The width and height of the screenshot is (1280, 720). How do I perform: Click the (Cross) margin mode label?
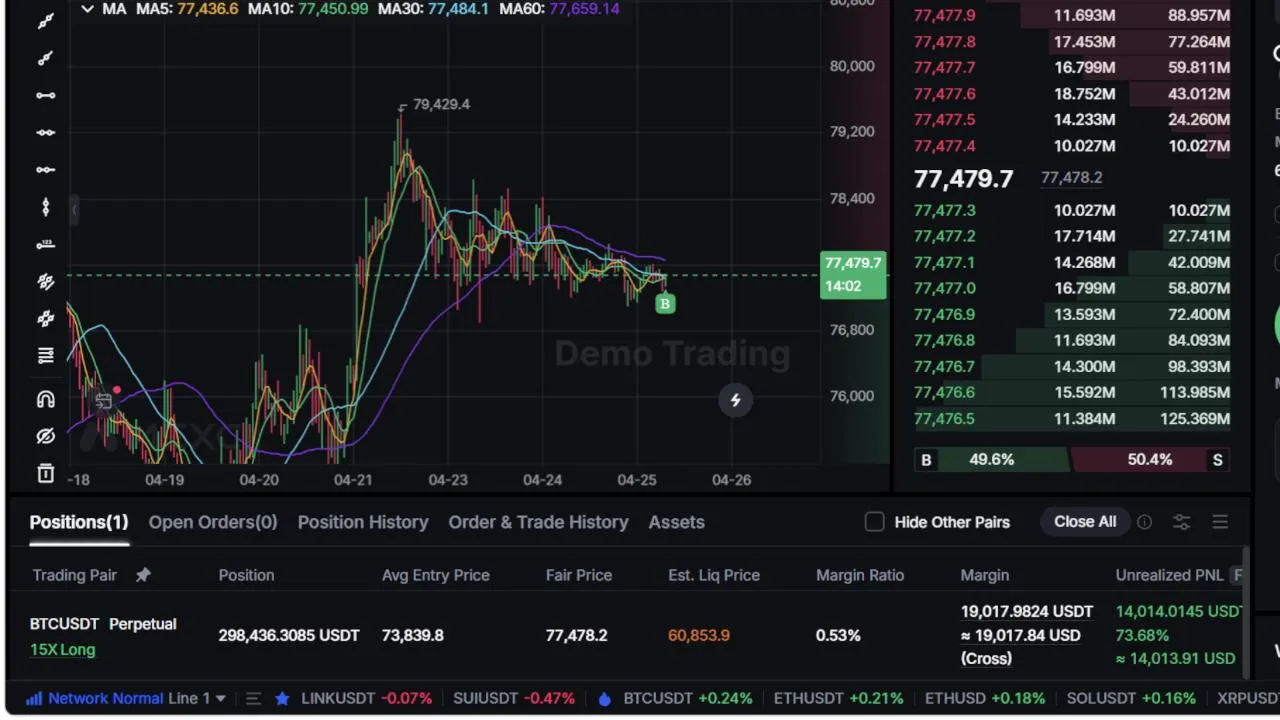tap(986, 658)
